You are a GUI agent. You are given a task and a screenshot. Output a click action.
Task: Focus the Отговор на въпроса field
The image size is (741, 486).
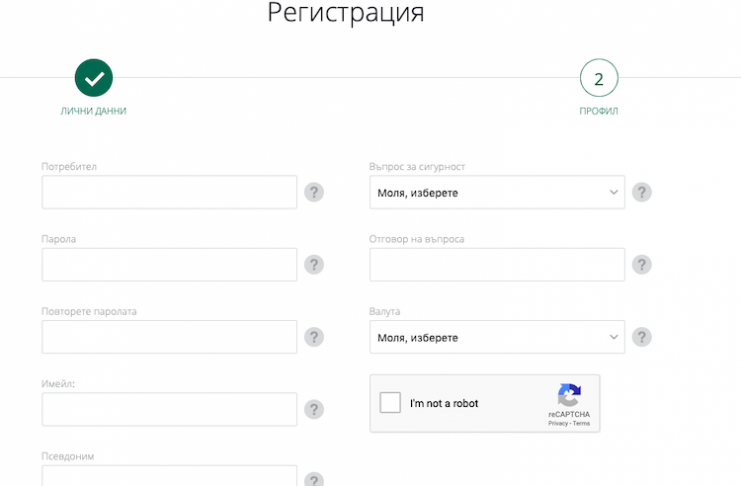[x=497, y=265]
